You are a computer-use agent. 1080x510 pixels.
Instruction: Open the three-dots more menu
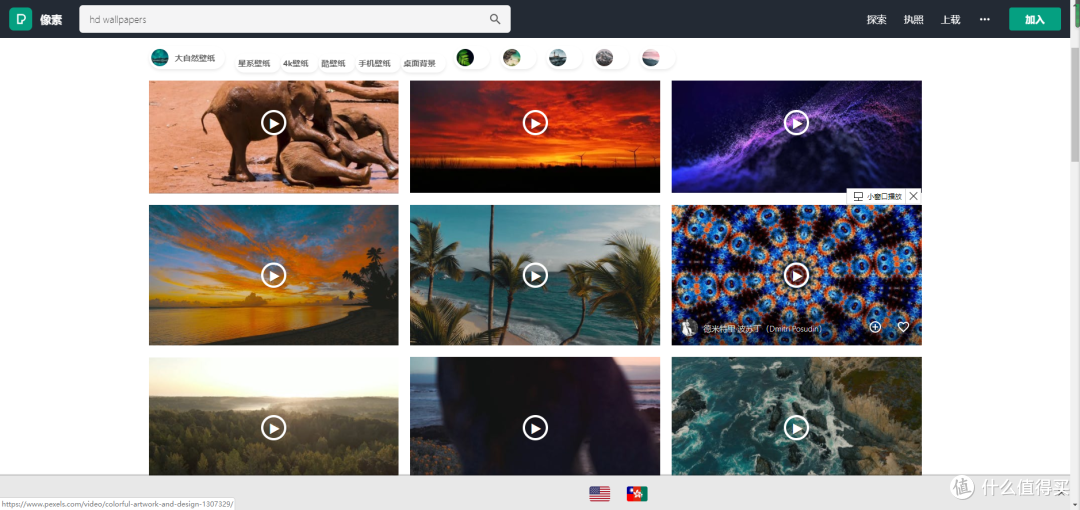(x=985, y=19)
